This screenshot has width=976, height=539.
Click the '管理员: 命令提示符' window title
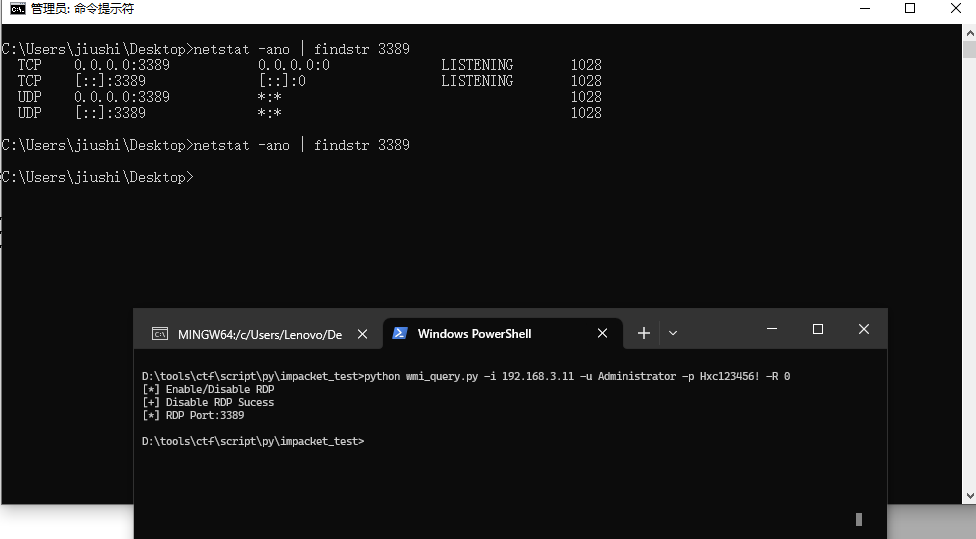82,9
